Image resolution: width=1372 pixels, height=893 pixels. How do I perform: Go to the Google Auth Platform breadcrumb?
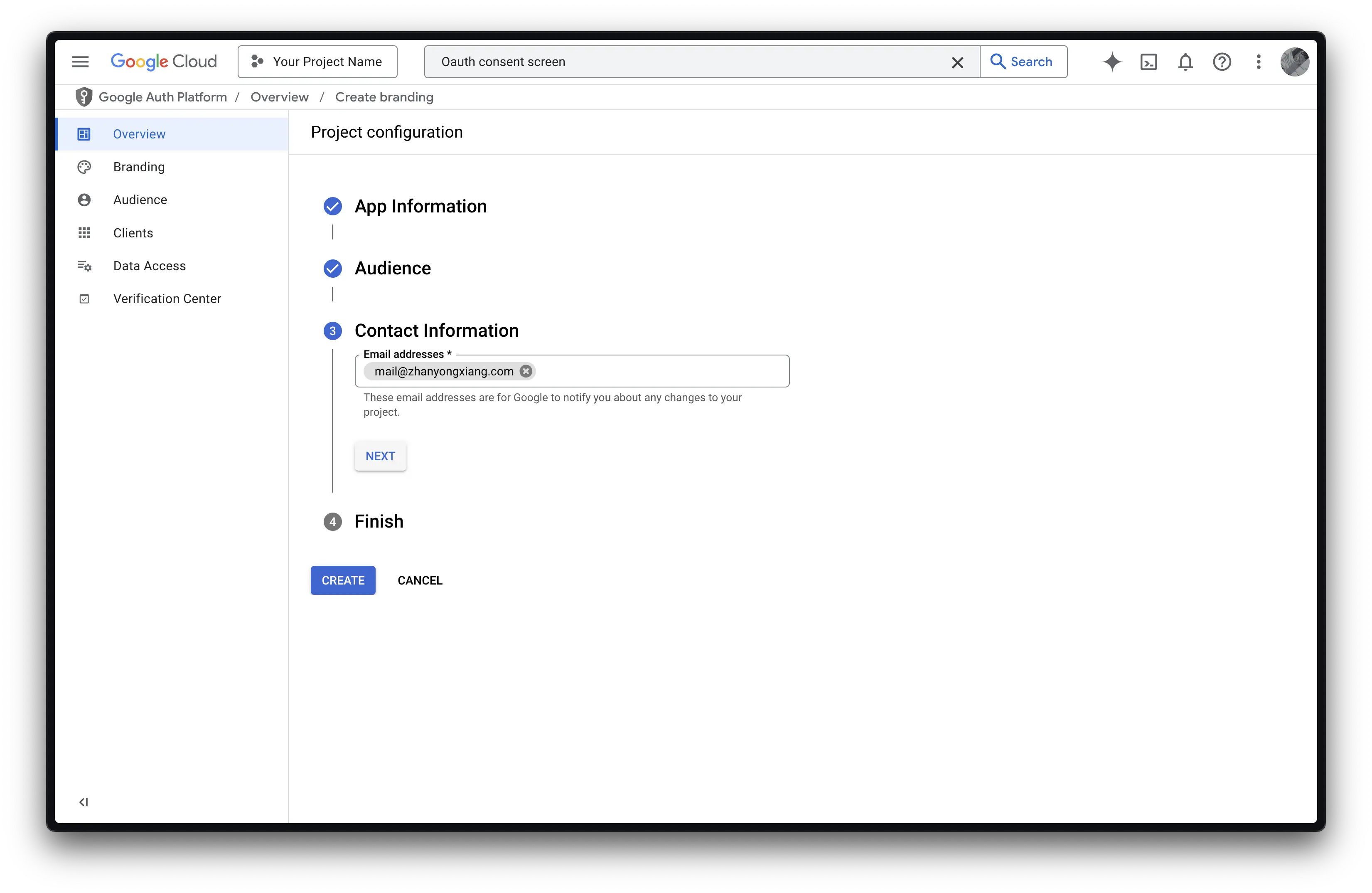162,97
